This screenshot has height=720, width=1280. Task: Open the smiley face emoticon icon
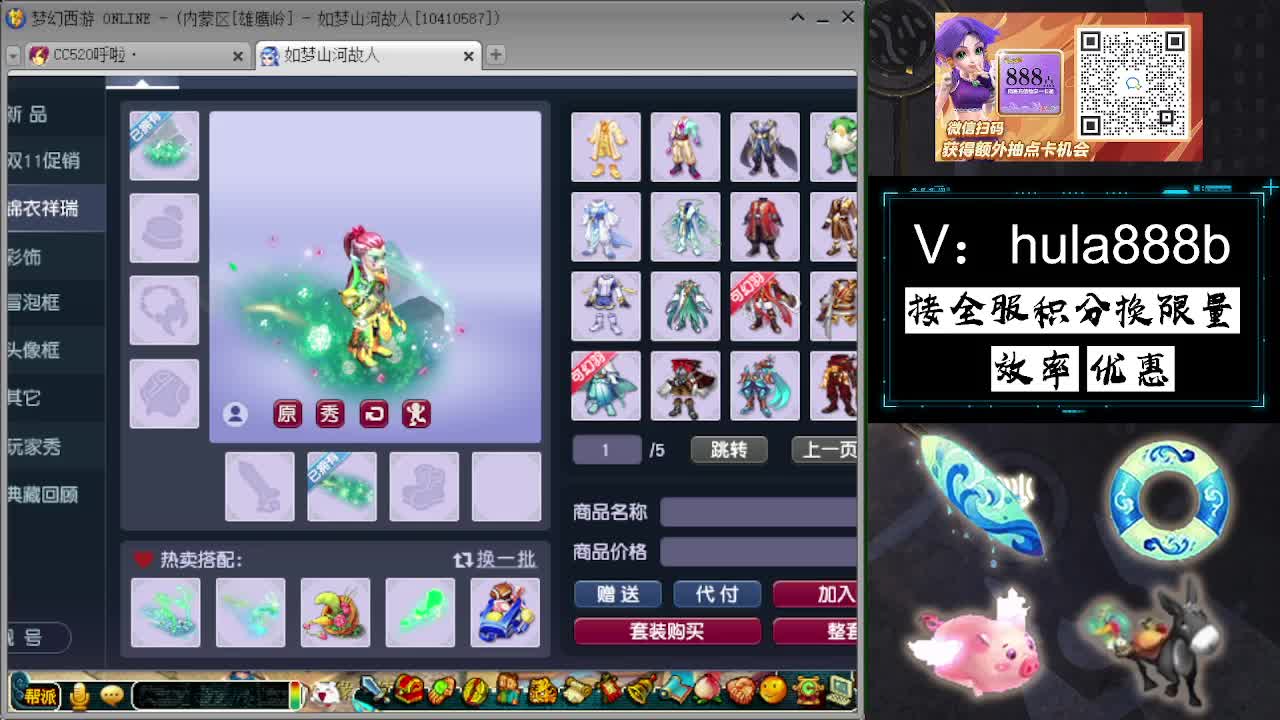pos(772,689)
